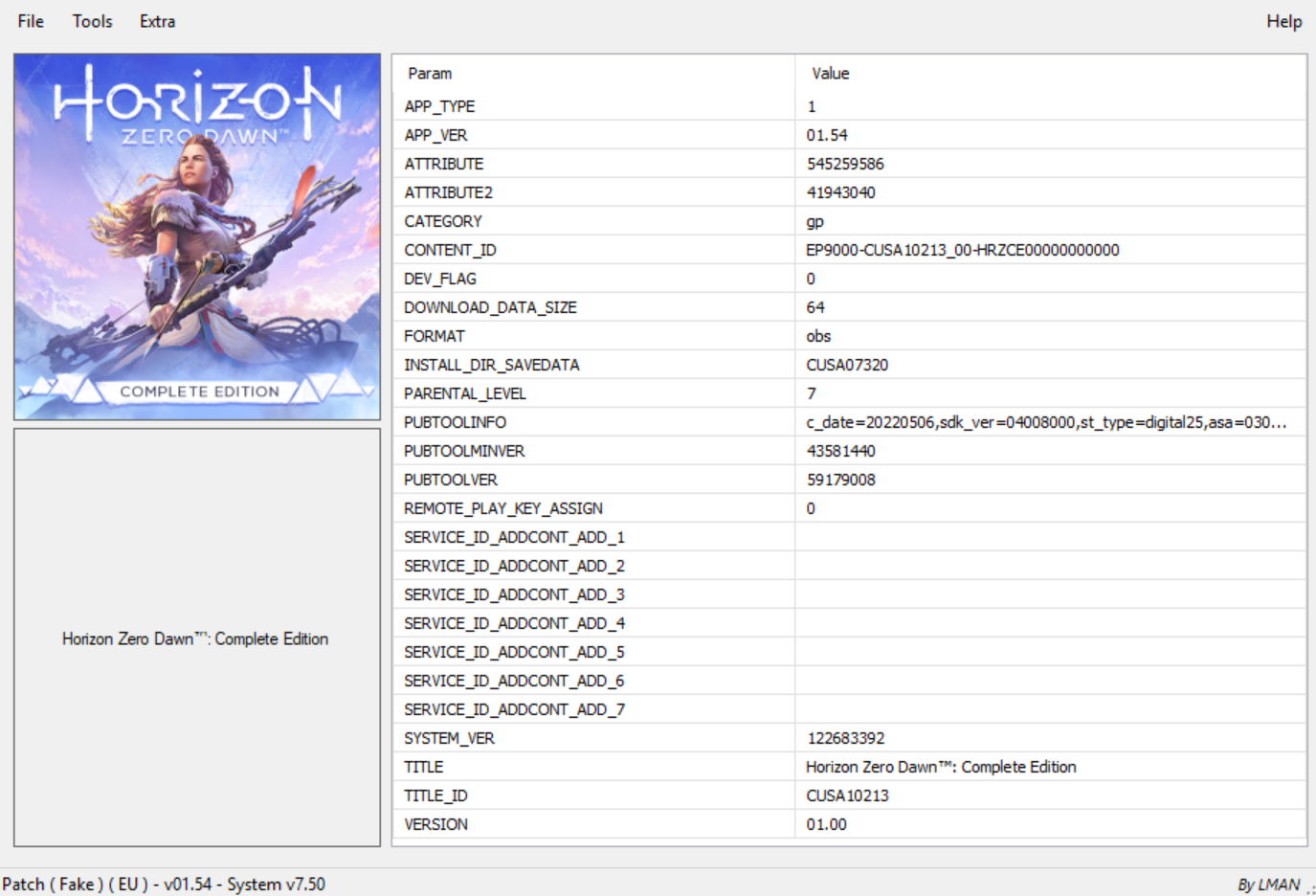Click the value 43581440
The height and width of the screenshot is (896, 1316).
[840, 451]
